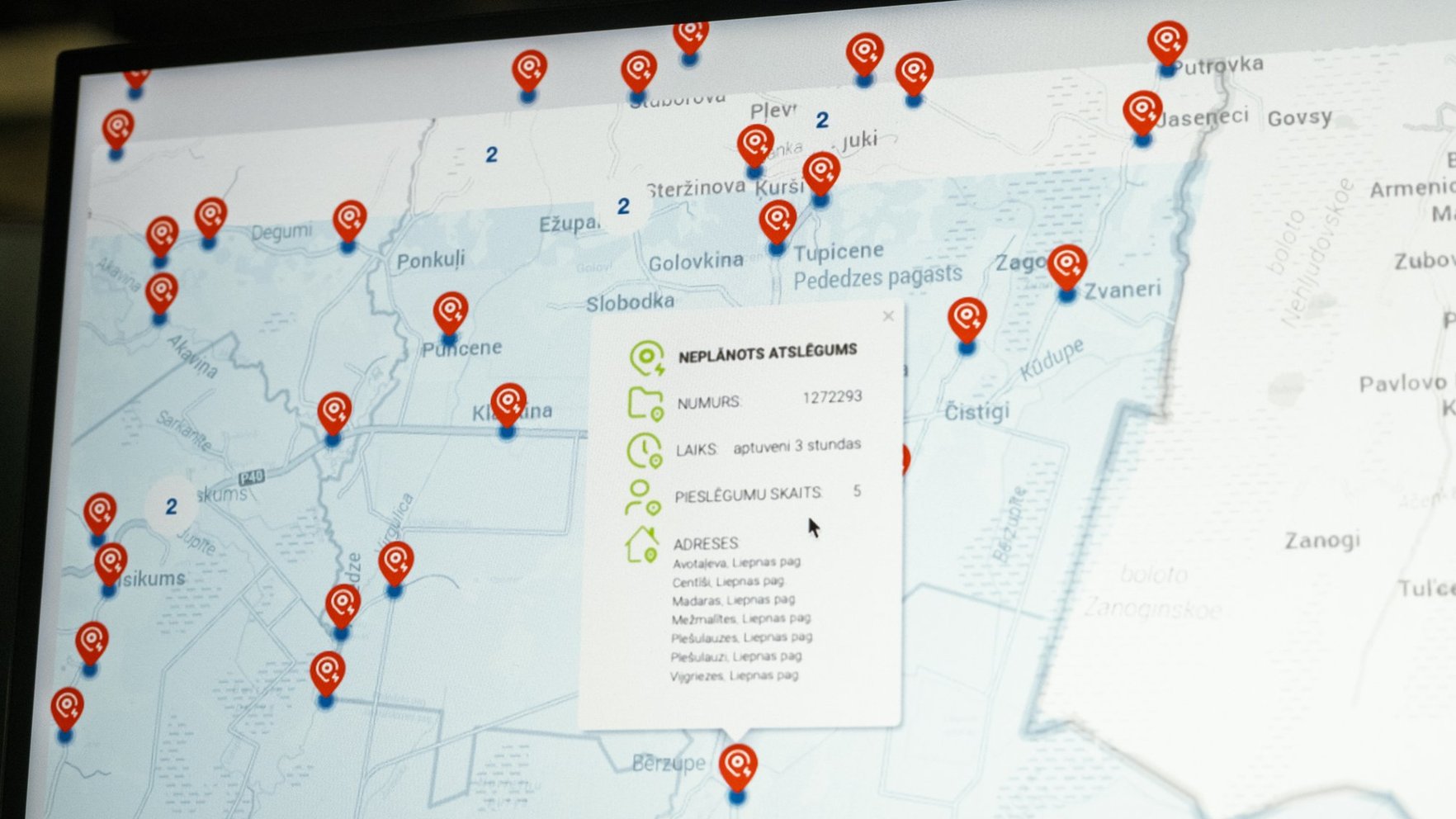Click the outage marker on P40 road junction
Viewport: 1456px width, 819px height.
coord(334,416)
